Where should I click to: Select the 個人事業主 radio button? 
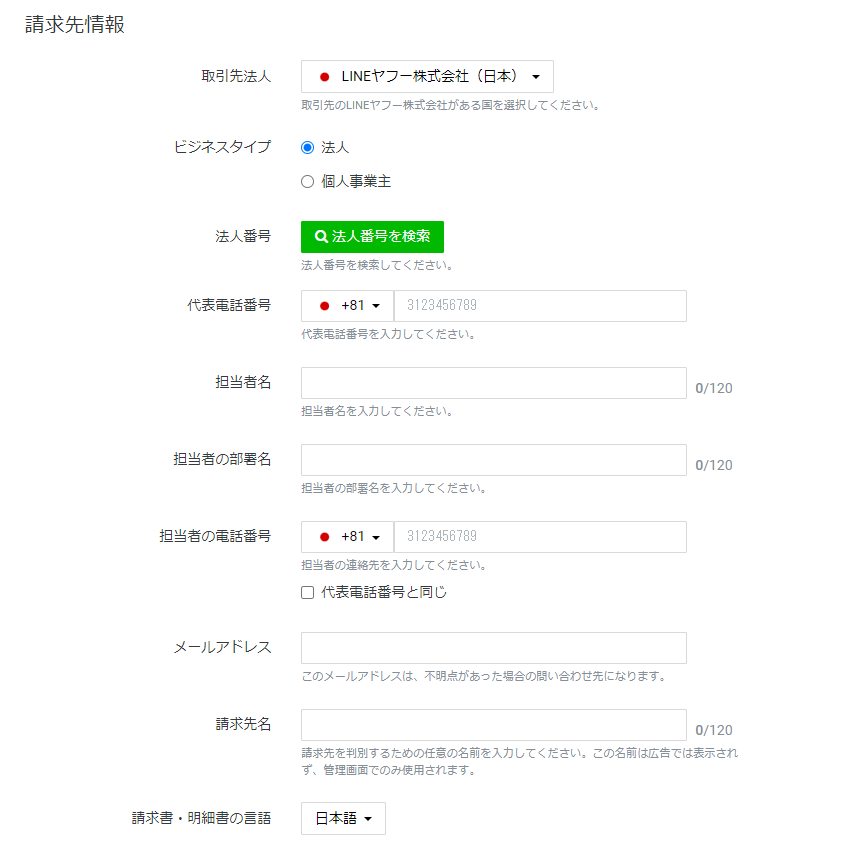point(307,181)
